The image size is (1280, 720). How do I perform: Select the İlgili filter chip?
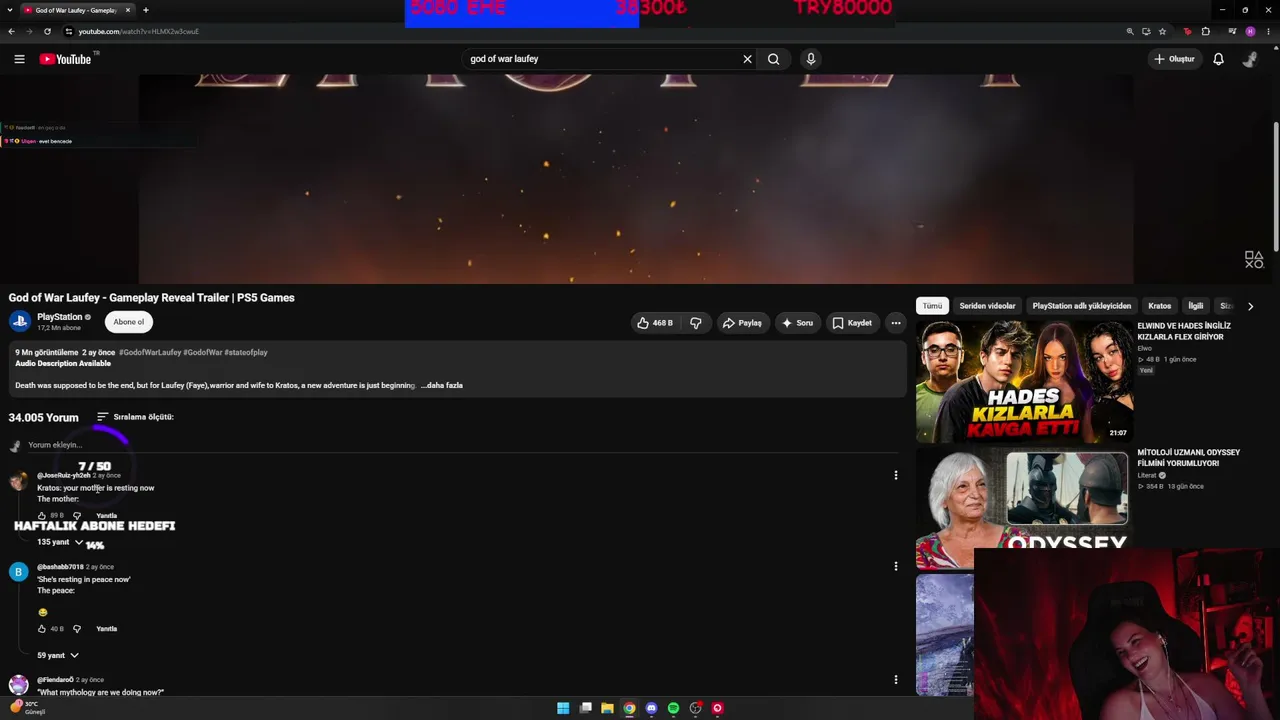coord(1195,306)
